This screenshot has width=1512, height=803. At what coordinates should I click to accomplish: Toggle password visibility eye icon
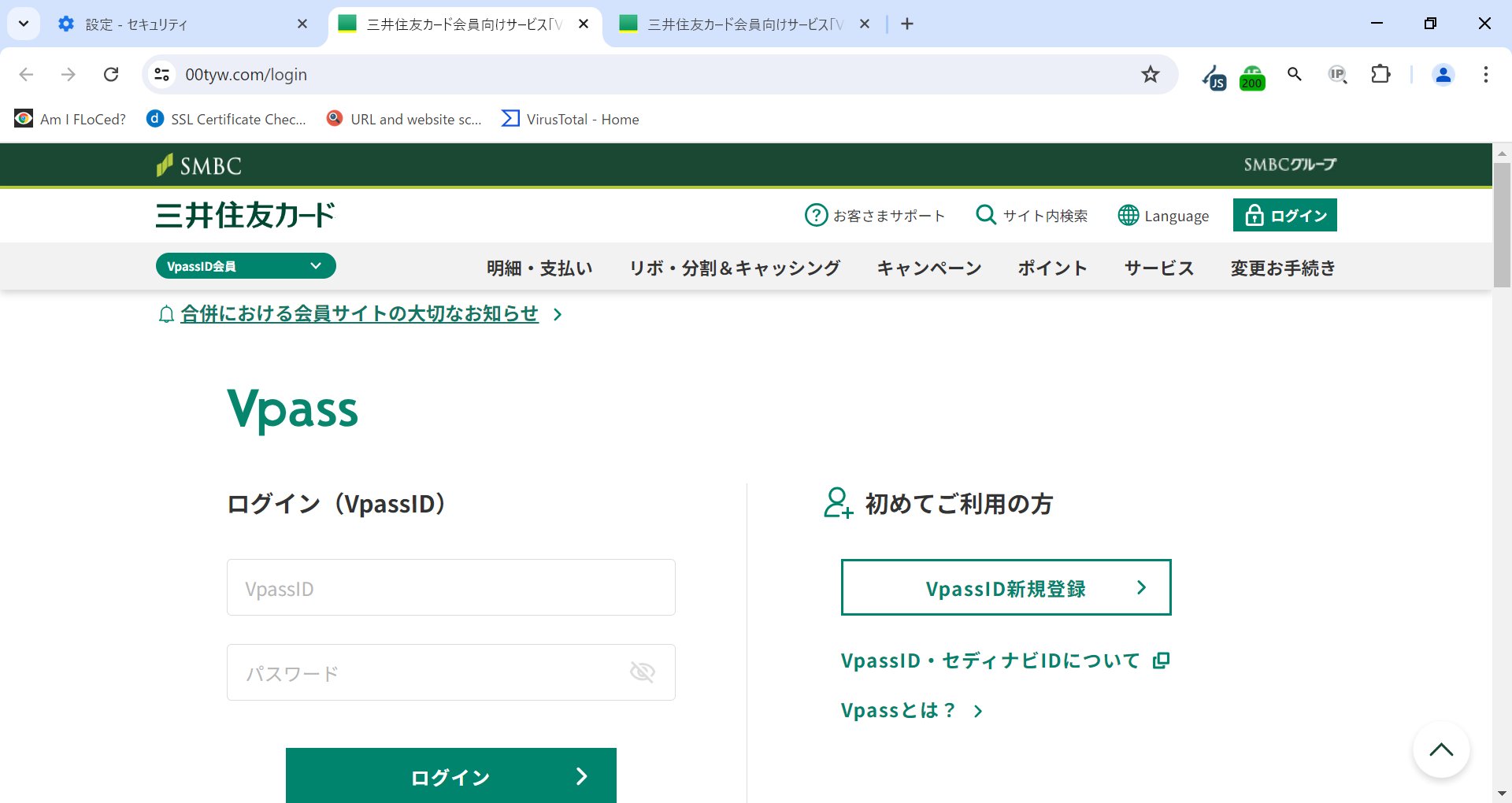tap(643, 672)
